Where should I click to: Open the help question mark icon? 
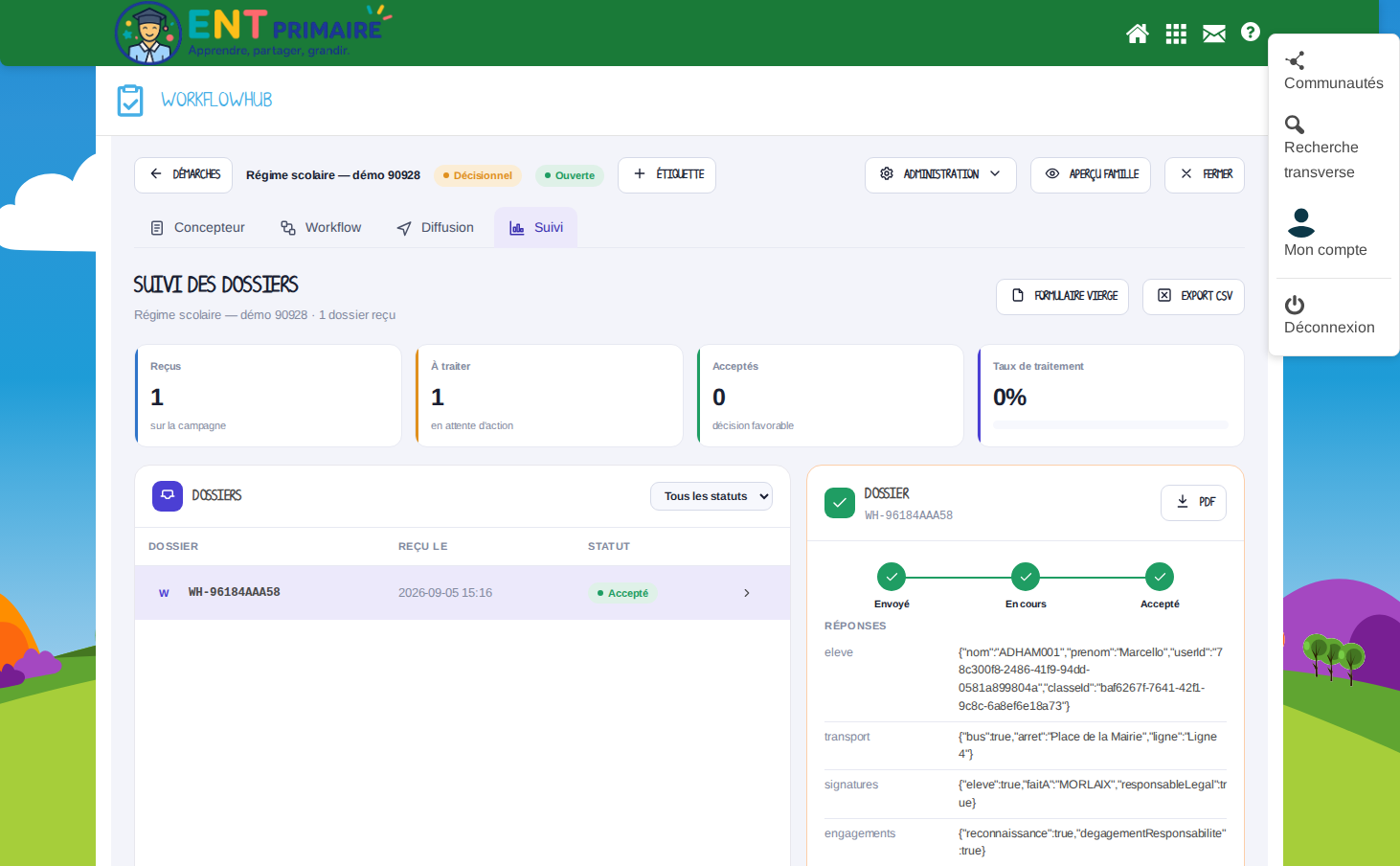tap(1251, 32)
